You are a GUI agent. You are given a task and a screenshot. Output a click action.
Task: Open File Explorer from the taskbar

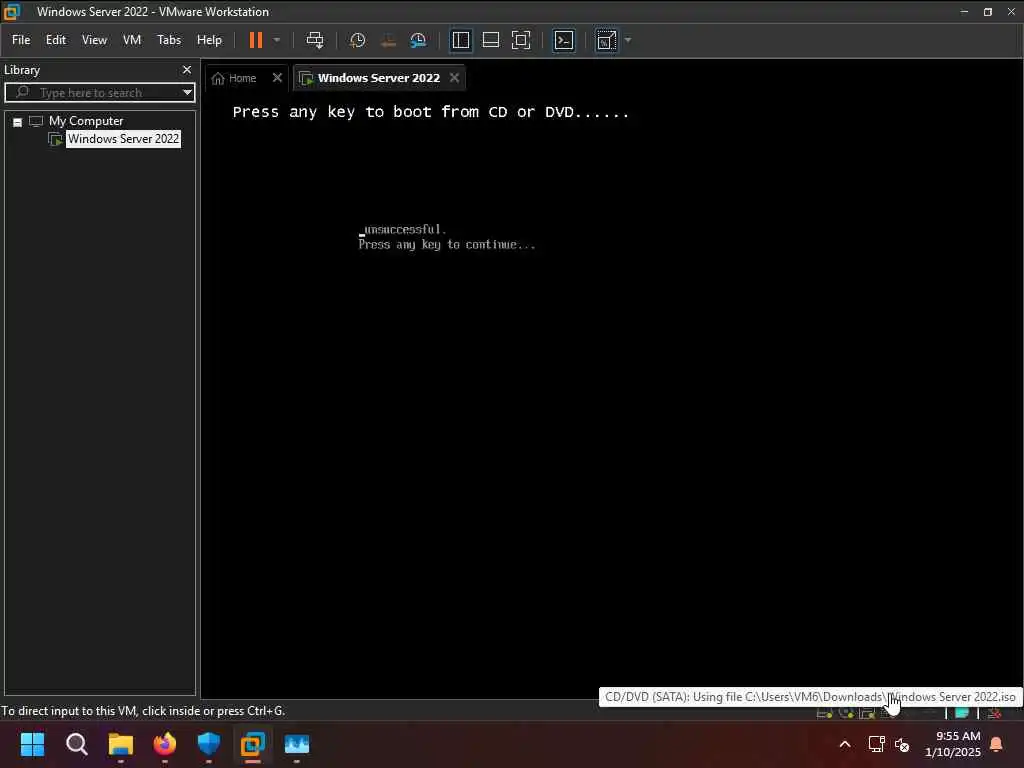pos(121,744)
